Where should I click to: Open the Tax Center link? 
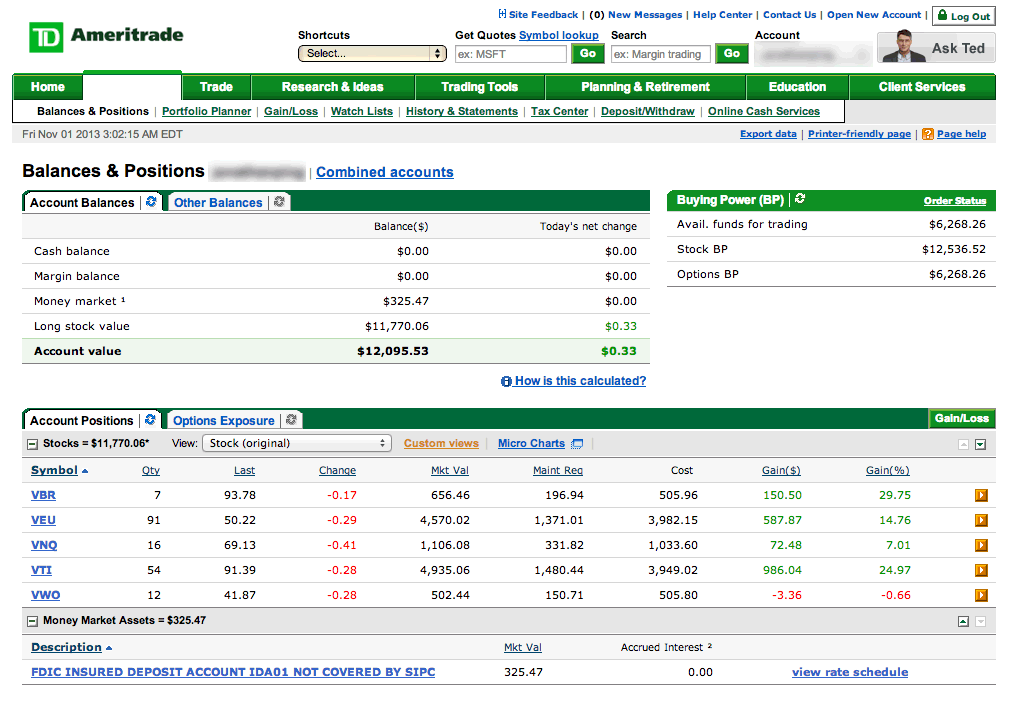coord(559,111)
